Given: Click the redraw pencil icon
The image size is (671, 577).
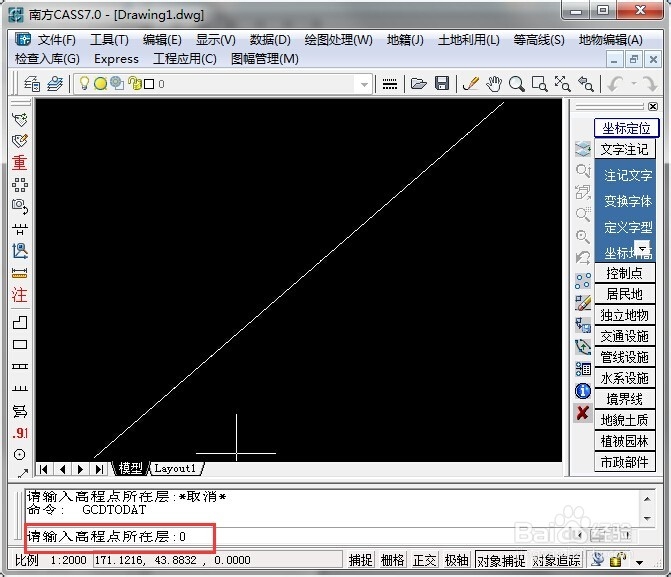Looking at the screenshot, I should pyautogui.click(x=471, y=83).
